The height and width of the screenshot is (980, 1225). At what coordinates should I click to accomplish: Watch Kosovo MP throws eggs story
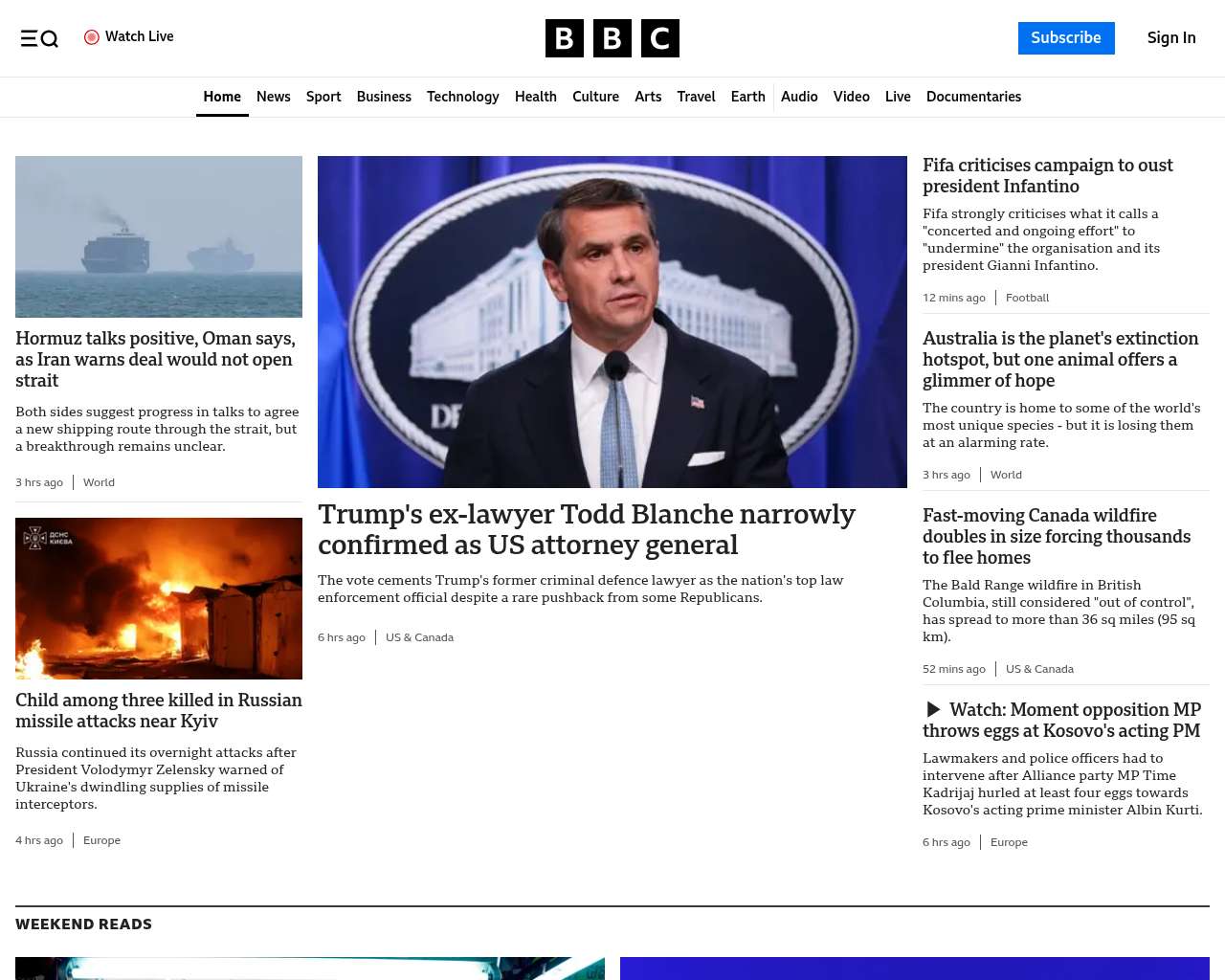pyautogui.click(x=1062, y=721)
